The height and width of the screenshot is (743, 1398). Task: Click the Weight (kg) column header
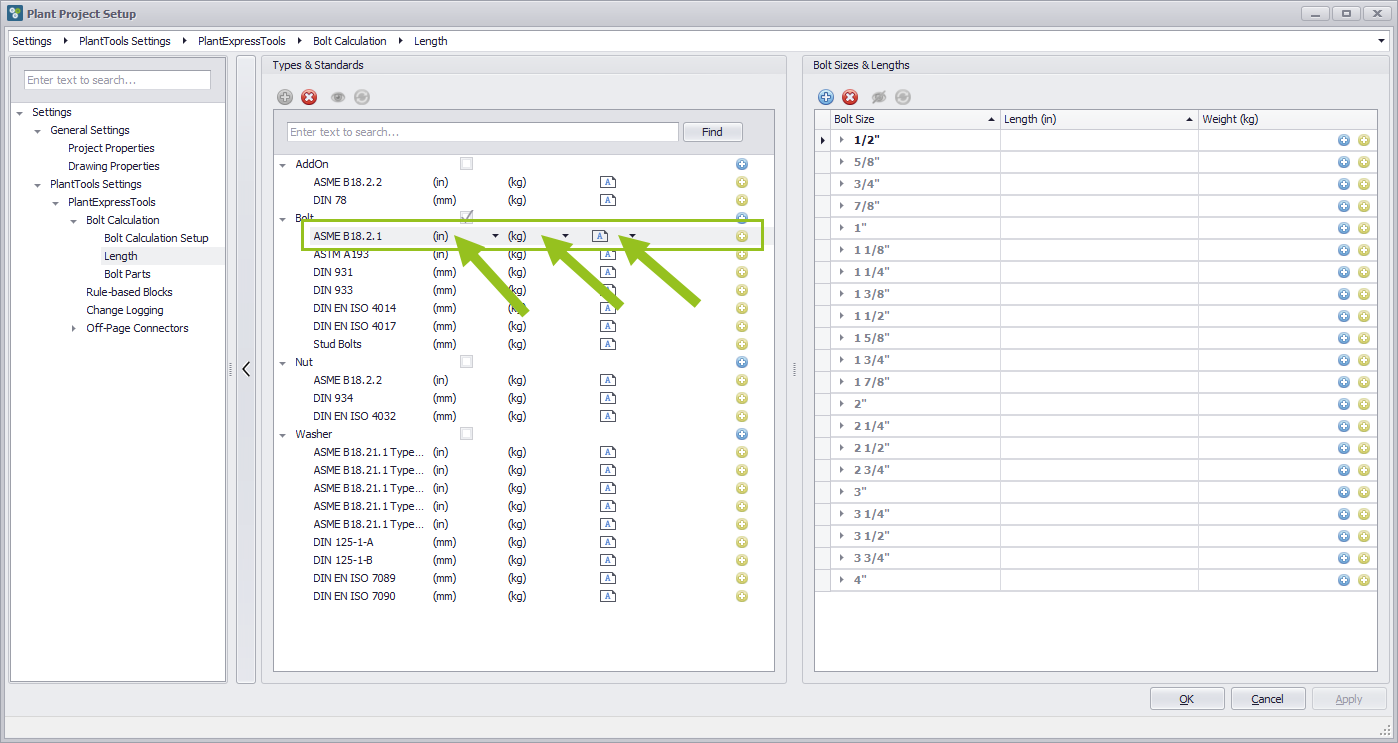click(x=1287, y=119)
